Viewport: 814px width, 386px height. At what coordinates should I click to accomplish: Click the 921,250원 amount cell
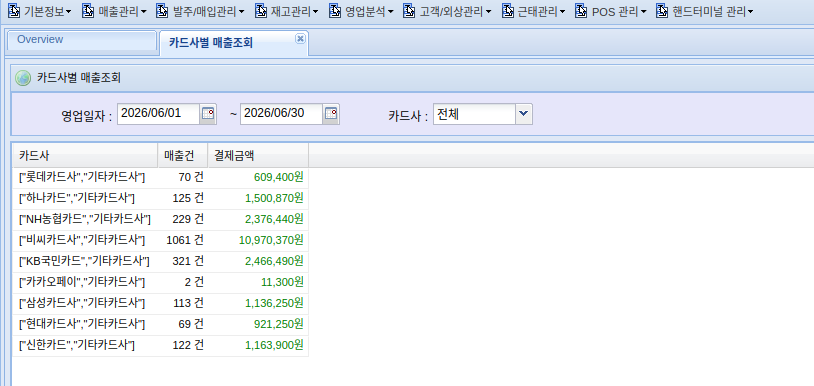point(258,325)
